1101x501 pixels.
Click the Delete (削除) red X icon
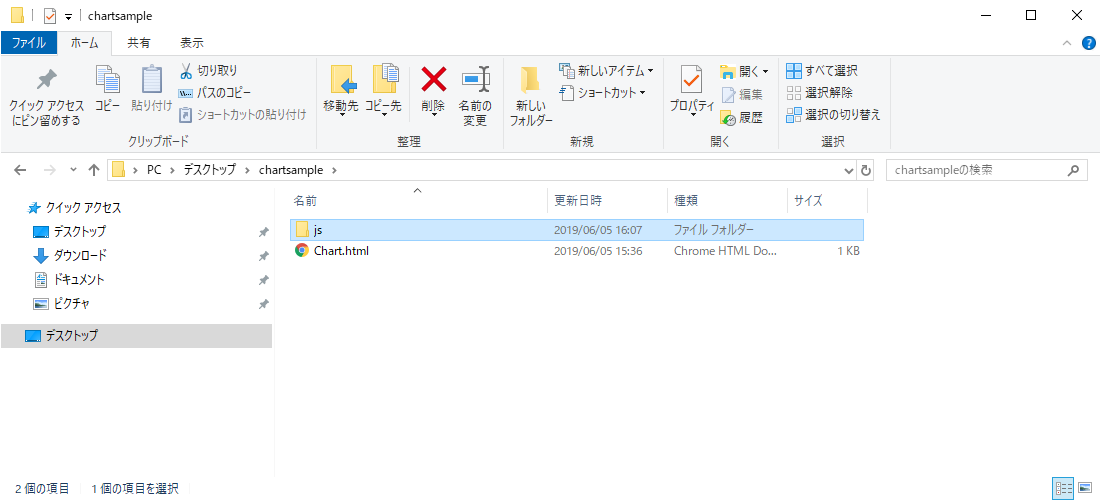[x=433, y=79]
